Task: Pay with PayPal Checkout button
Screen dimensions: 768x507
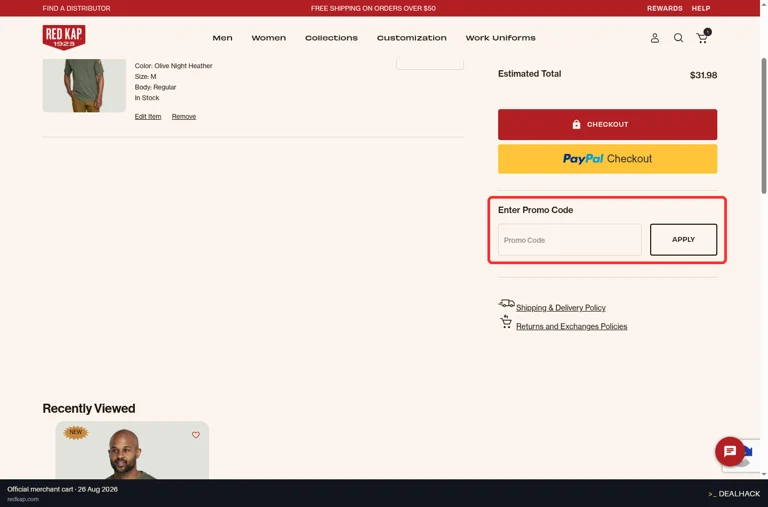Action: pos(607,159)
